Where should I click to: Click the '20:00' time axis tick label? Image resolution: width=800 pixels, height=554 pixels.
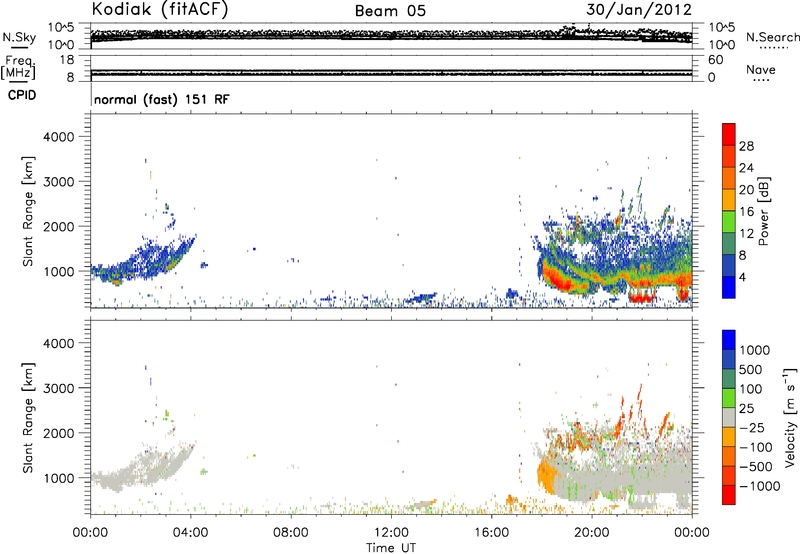(591, 533)
